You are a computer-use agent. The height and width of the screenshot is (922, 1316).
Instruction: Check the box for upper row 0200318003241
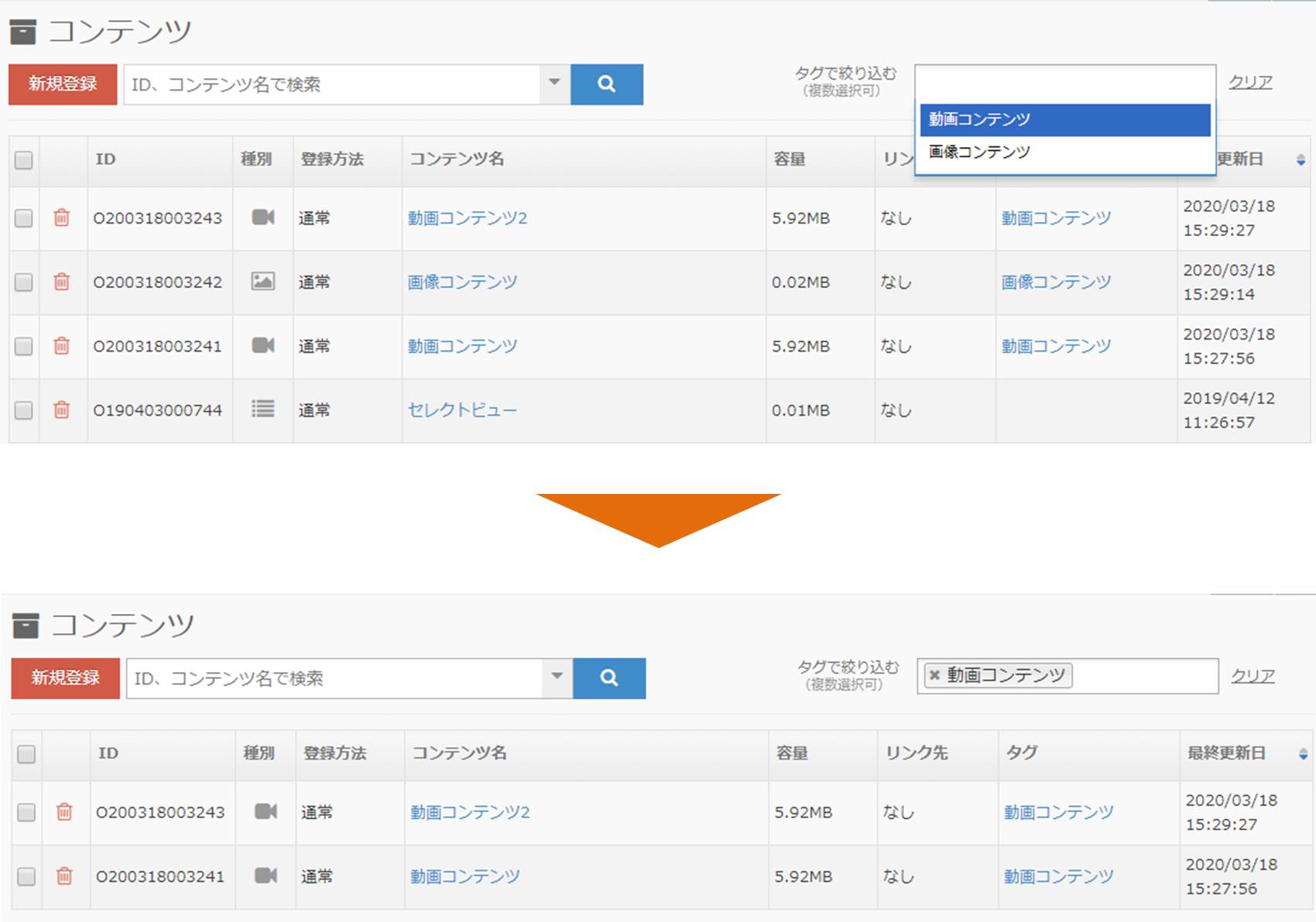coord(24,346)
